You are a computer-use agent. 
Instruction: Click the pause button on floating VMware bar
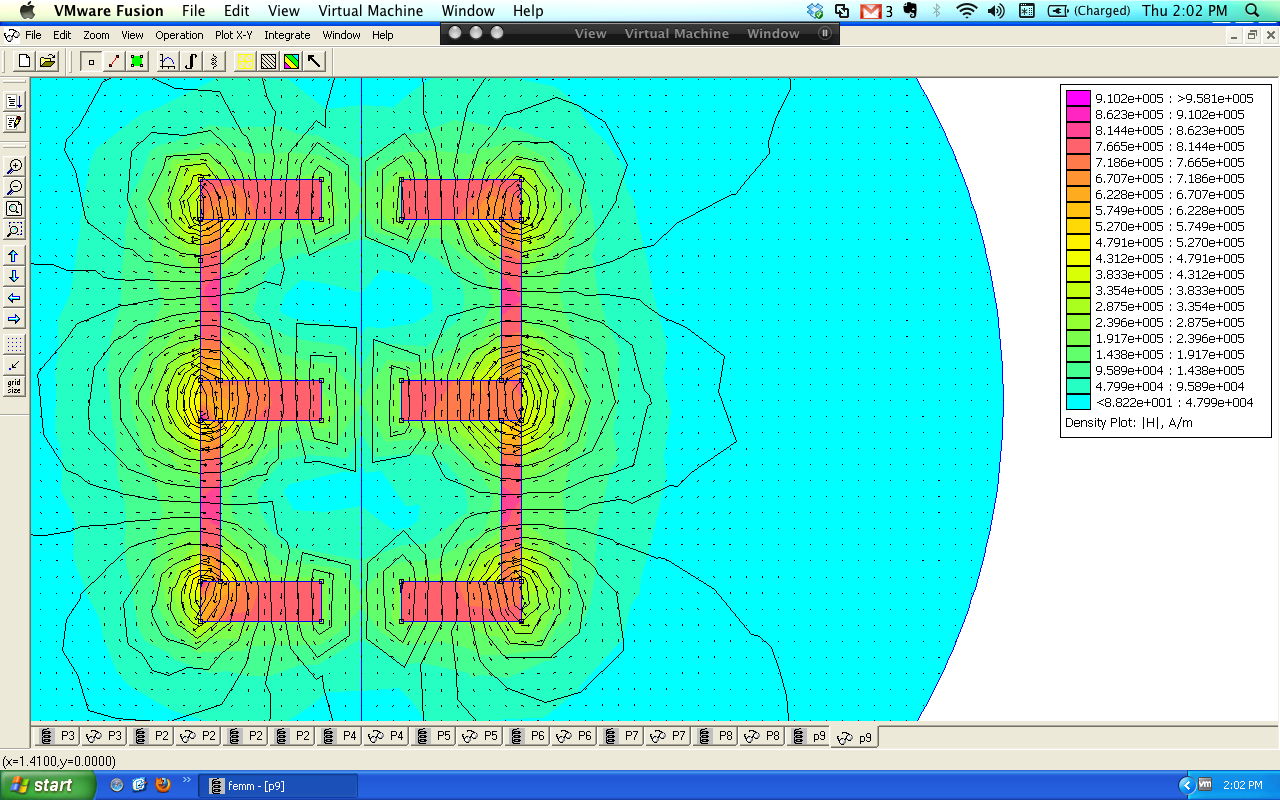click(x=825, y=33)
